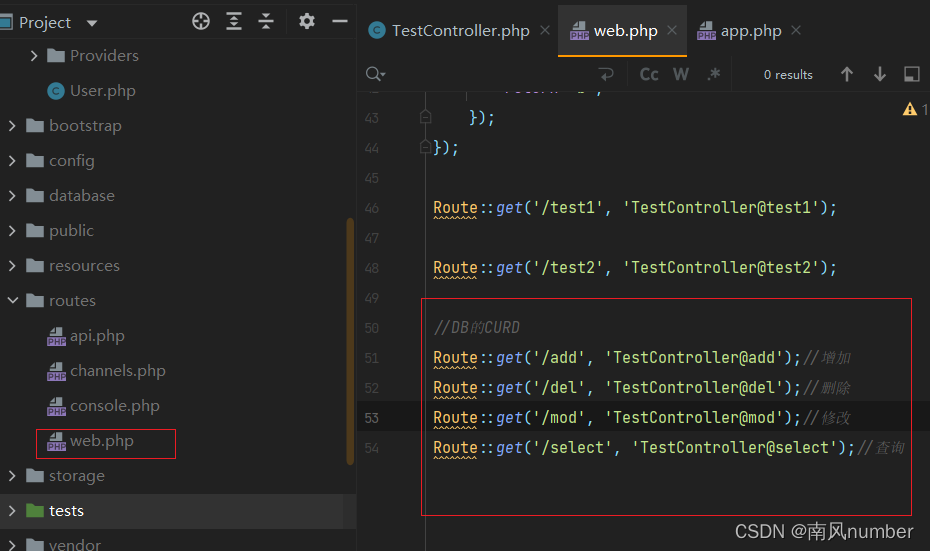Viewport: 930px width, 551px height.
Task: Click the '/del' route code line
Action: (617, 388)
